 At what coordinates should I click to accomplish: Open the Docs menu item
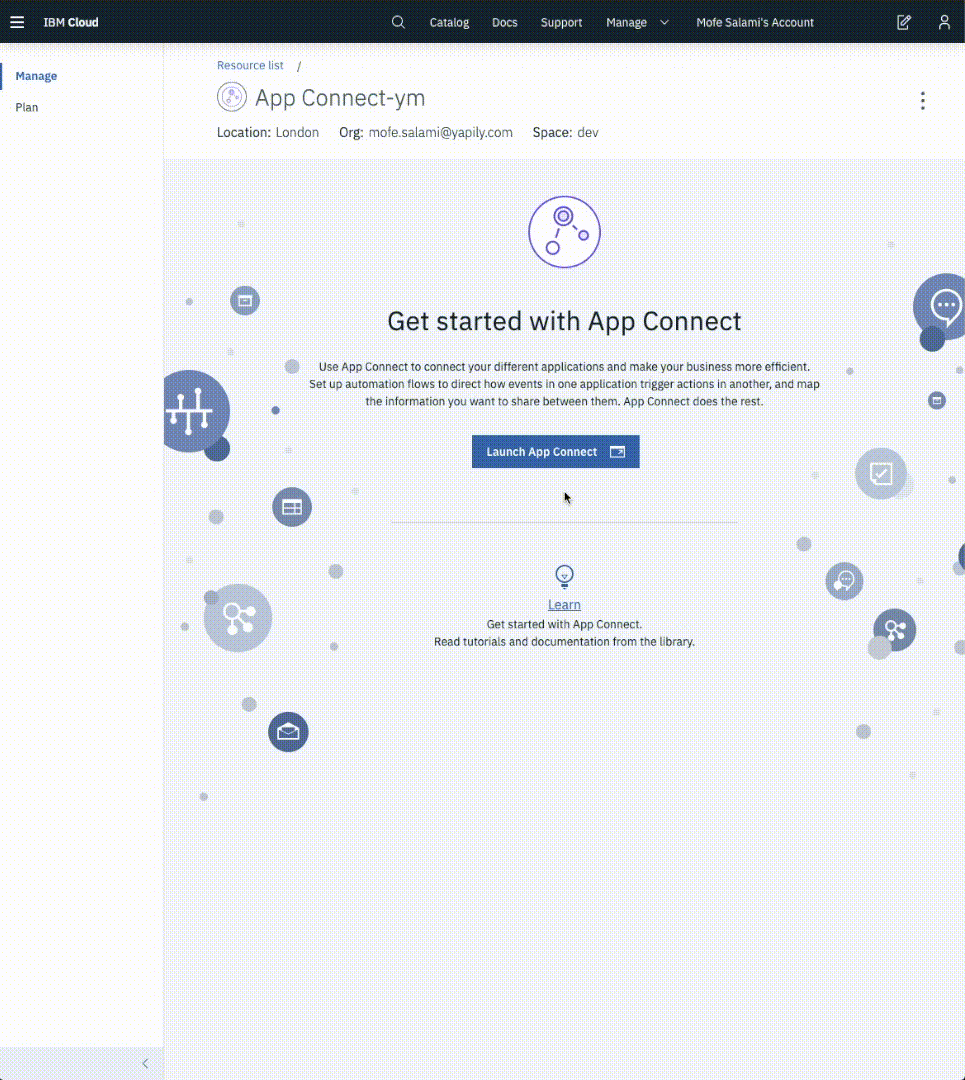504,22
